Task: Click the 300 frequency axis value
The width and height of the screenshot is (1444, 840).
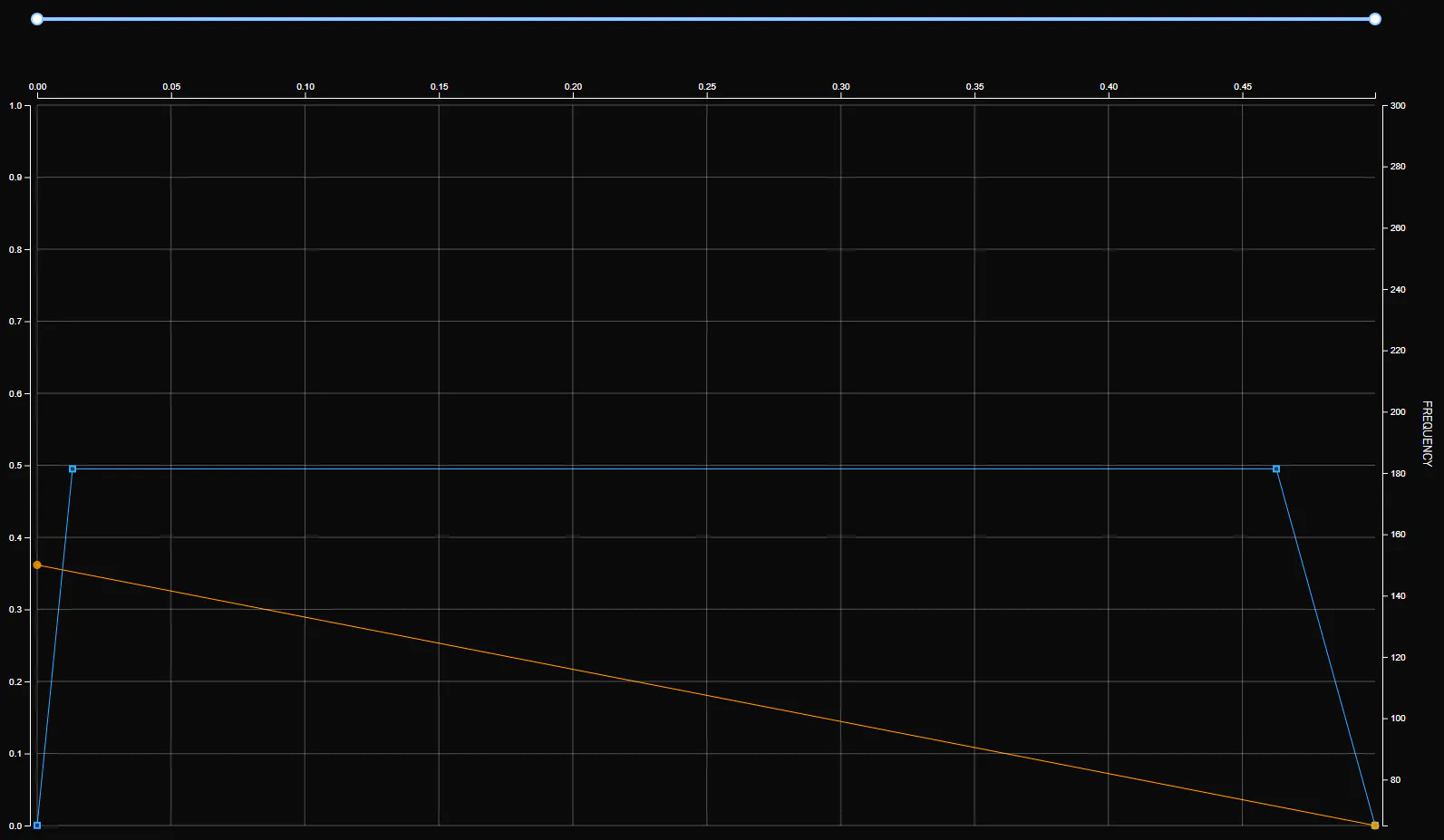Action: [1398, 105]
